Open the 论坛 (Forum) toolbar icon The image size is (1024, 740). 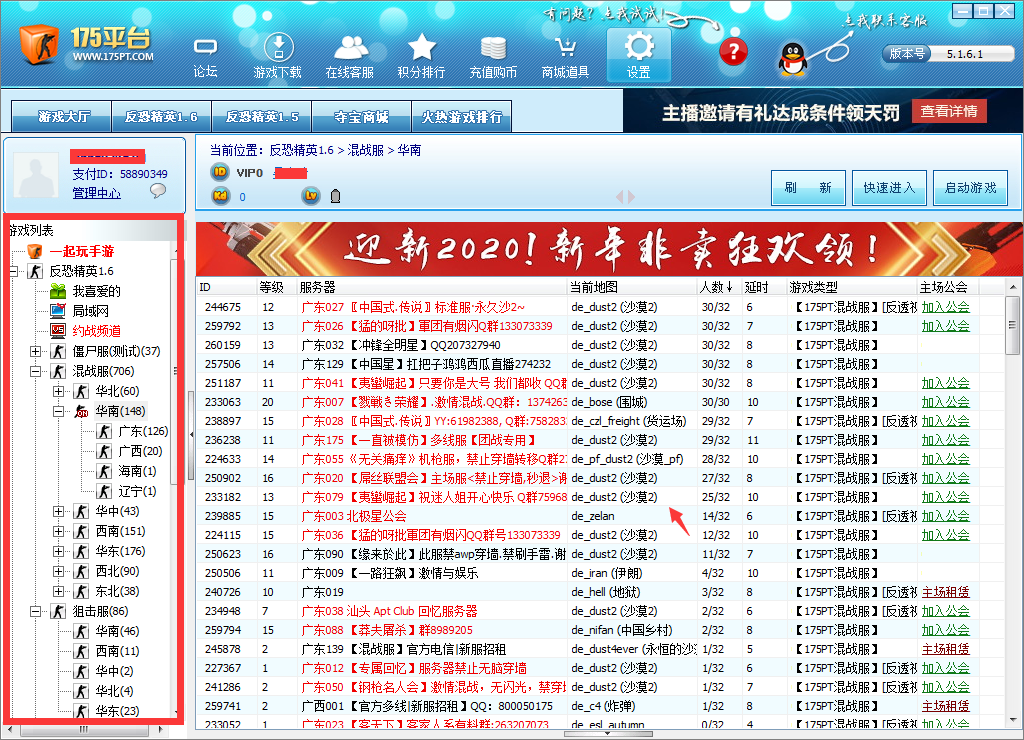coord(204,55)
